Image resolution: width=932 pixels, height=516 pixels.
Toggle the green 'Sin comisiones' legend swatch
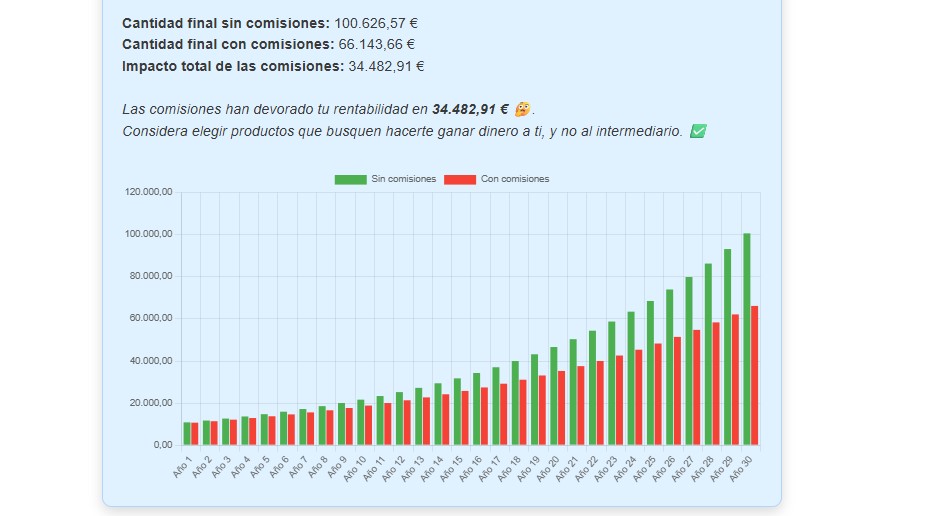tap(350, 180)
